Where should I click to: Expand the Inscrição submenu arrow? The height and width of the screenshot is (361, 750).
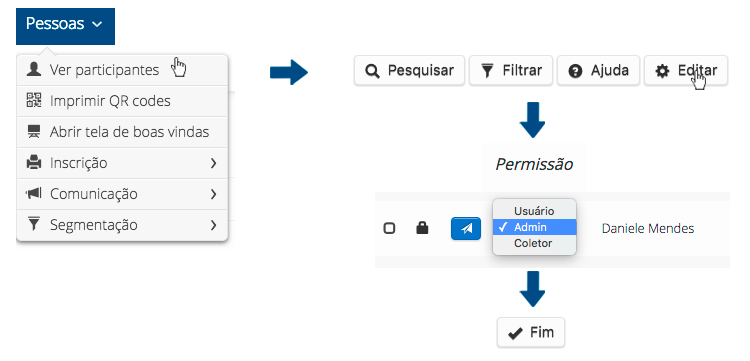pyautogui.click(x=213, y=163)
